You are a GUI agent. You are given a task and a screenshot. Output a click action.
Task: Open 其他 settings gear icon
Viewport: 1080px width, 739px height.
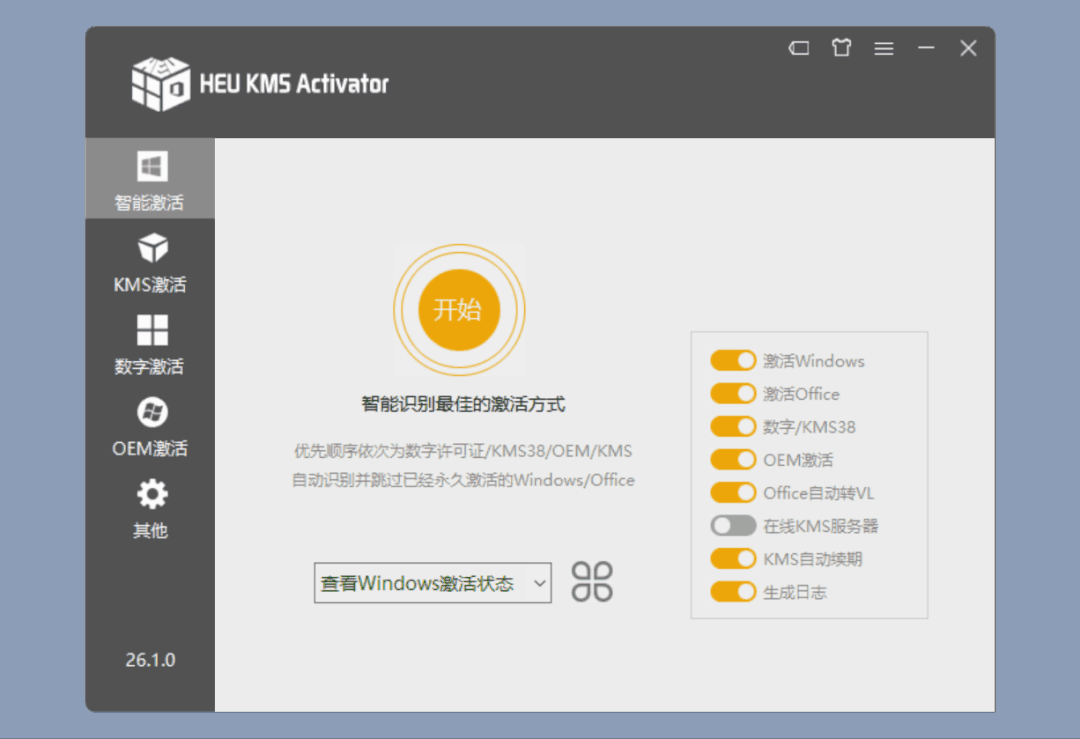point(152,494)
